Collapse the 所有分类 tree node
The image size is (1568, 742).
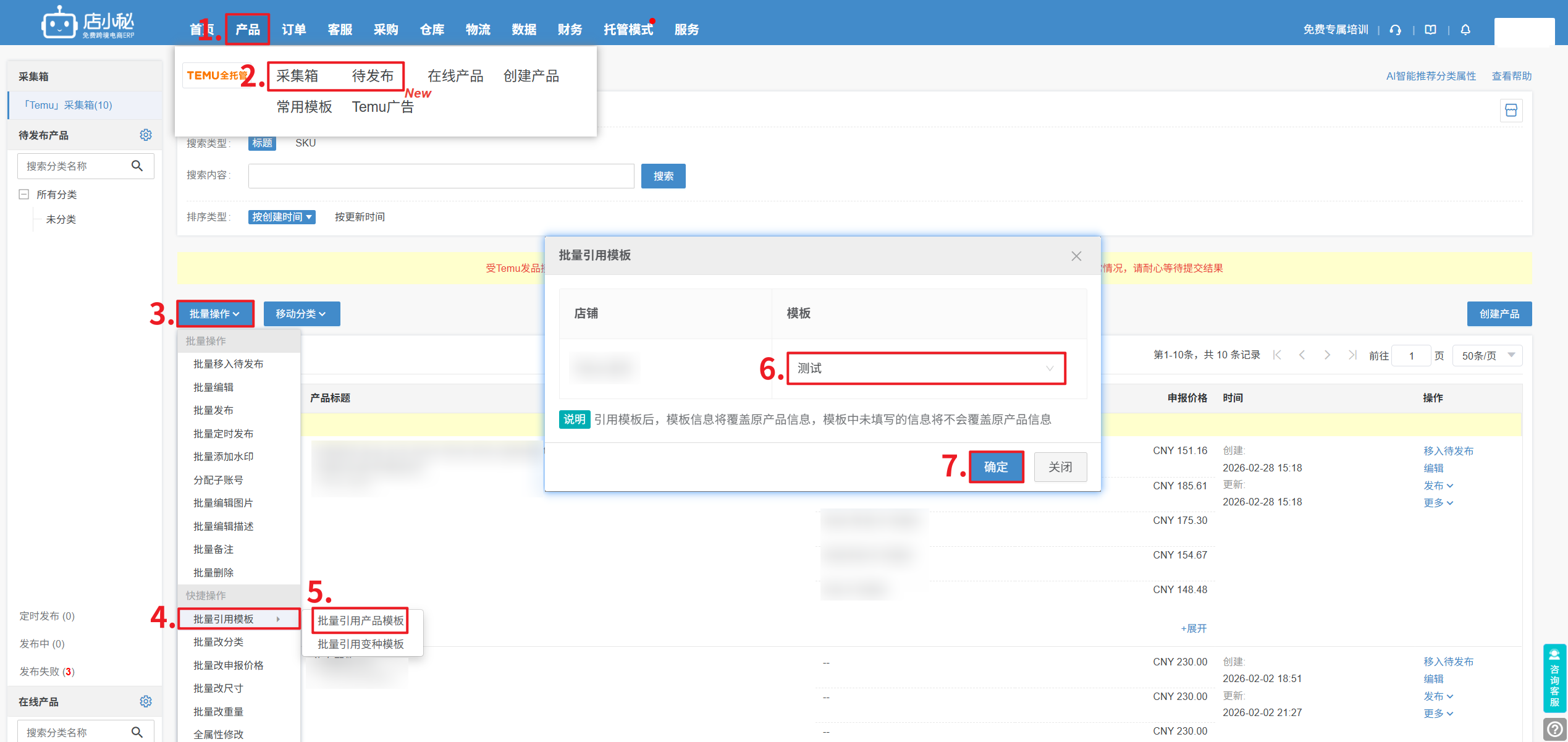pyautogui.click(x=24, y=195)
